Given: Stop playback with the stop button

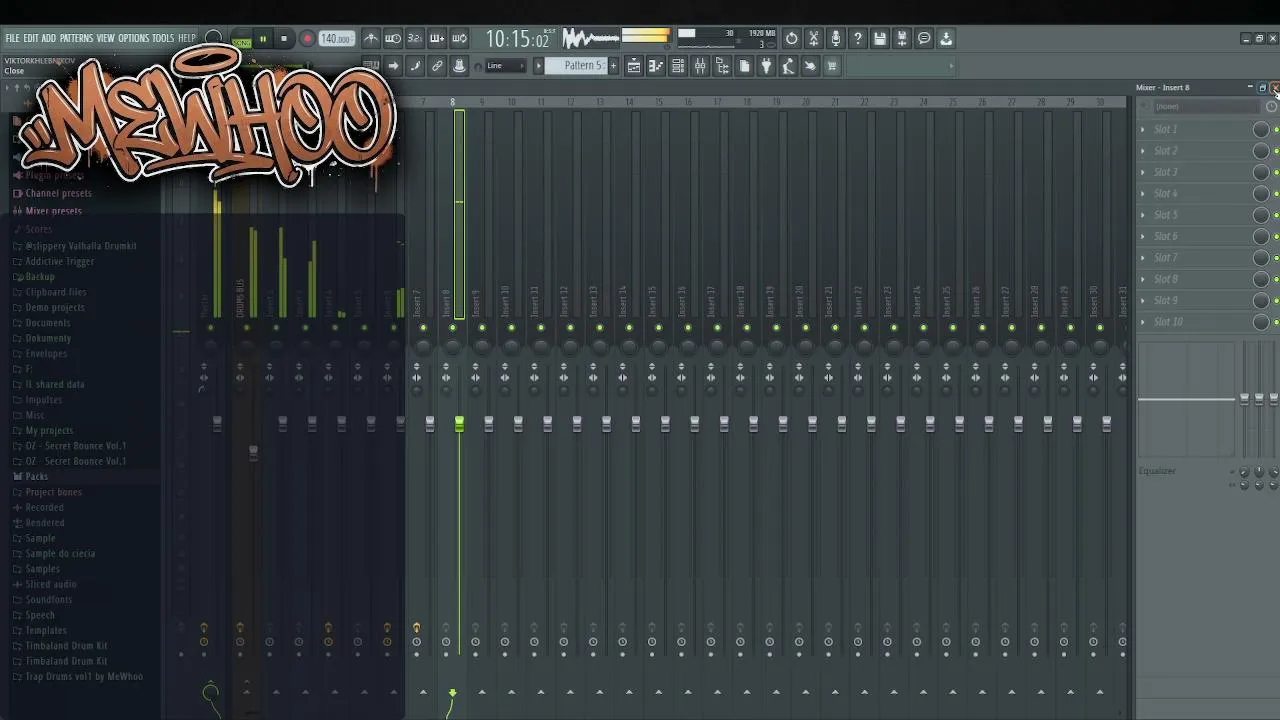Looking at the screenshot, I should [x=284, y=39].
